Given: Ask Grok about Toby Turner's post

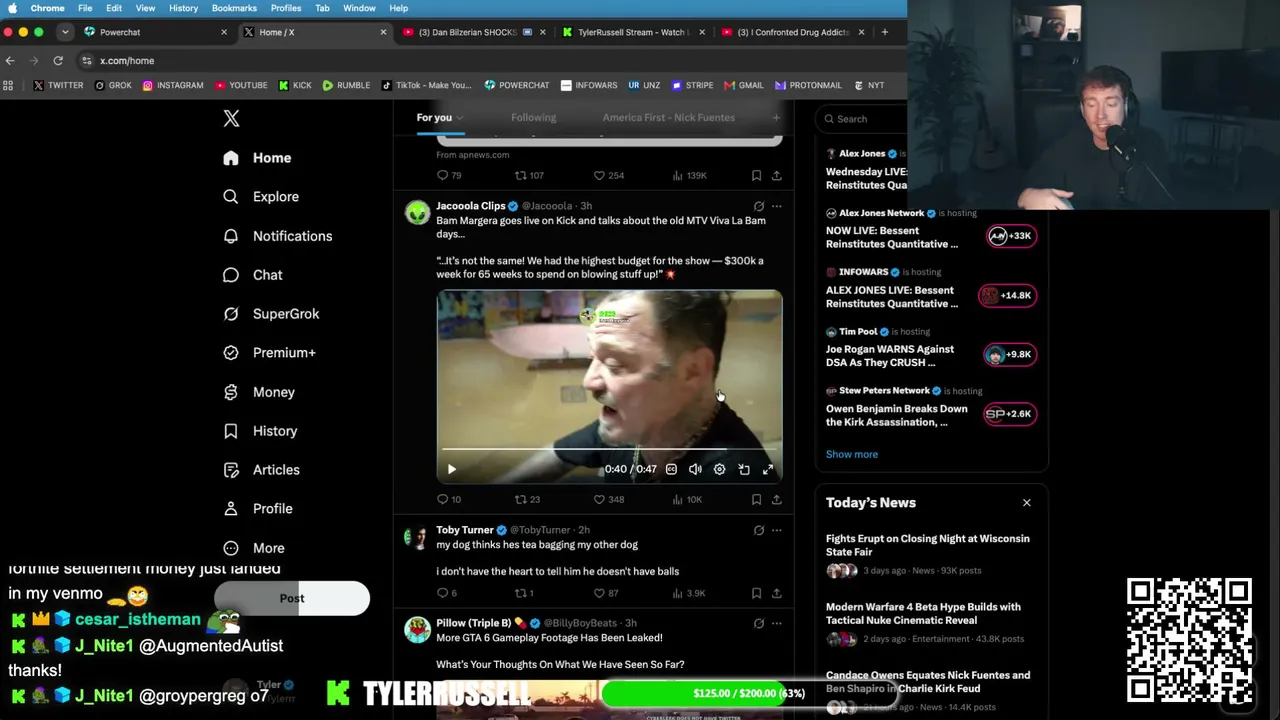Looking at the screenshot, I should [758, 530].
